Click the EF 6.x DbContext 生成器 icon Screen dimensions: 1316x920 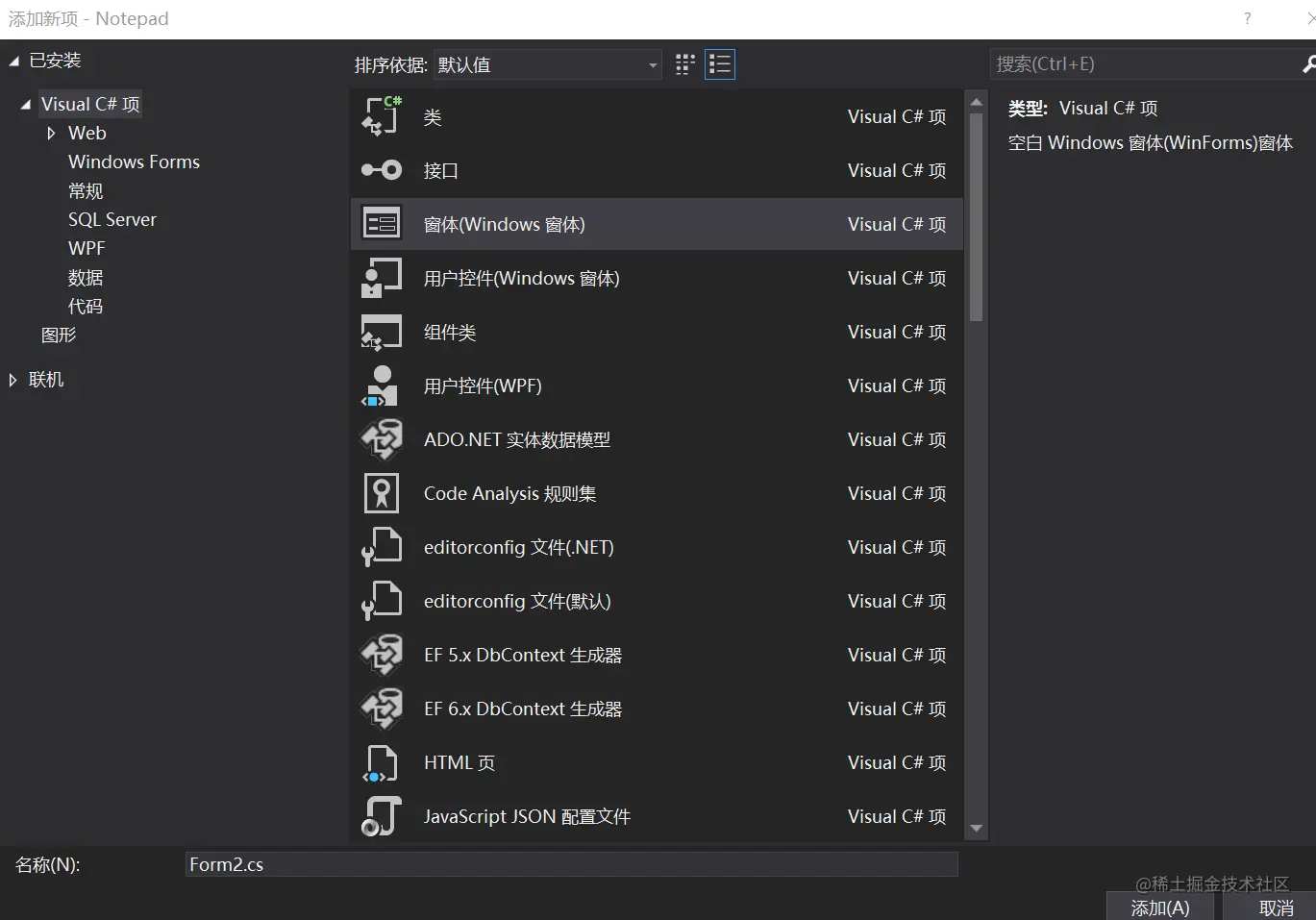pos(382,709)
